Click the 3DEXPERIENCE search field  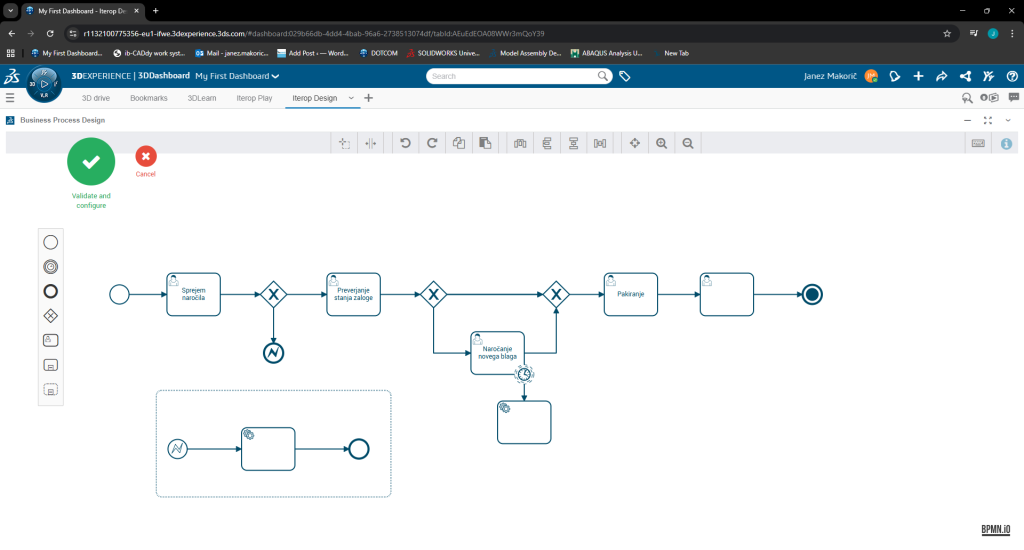point(512,76)
